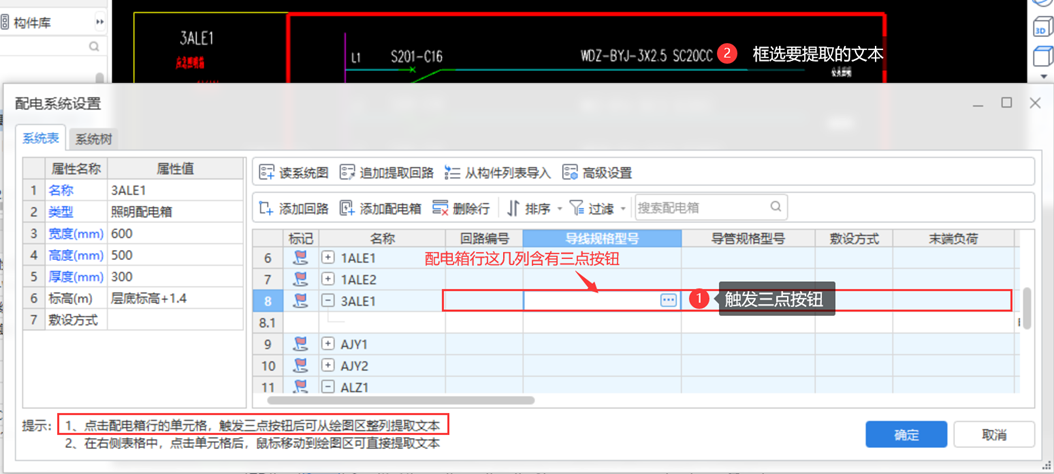Expand the 1ALE2 tree row
The height and width of the screenshot is (474, 1054).
[328, 279]
